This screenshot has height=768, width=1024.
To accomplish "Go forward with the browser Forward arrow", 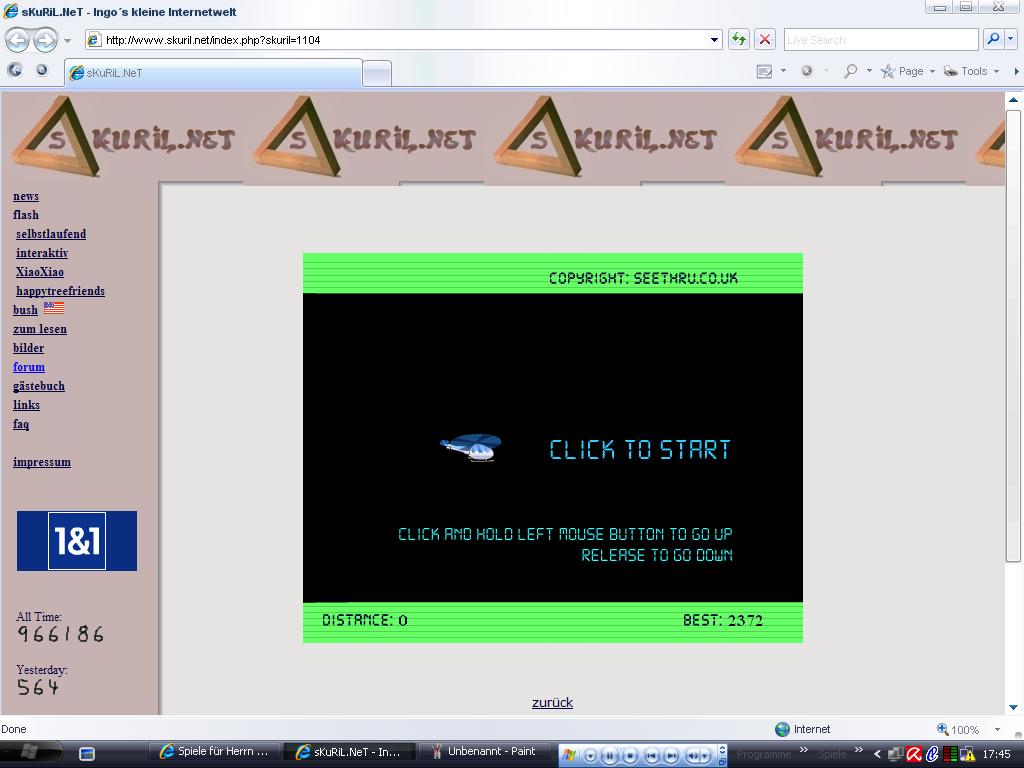I will click(45, 40).
